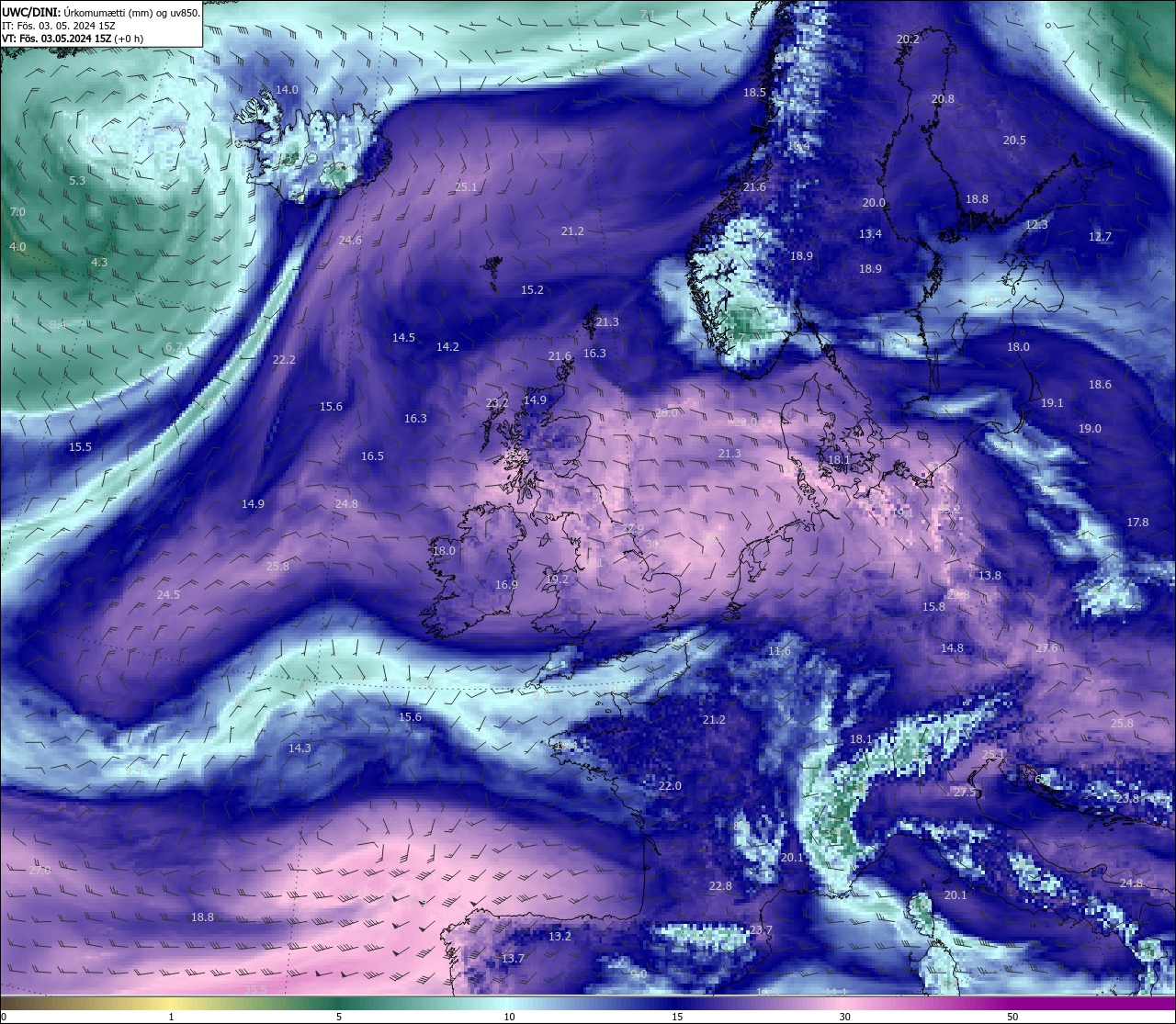
Task: Click the 13.7 value label
Action: [x=513, y=959]
